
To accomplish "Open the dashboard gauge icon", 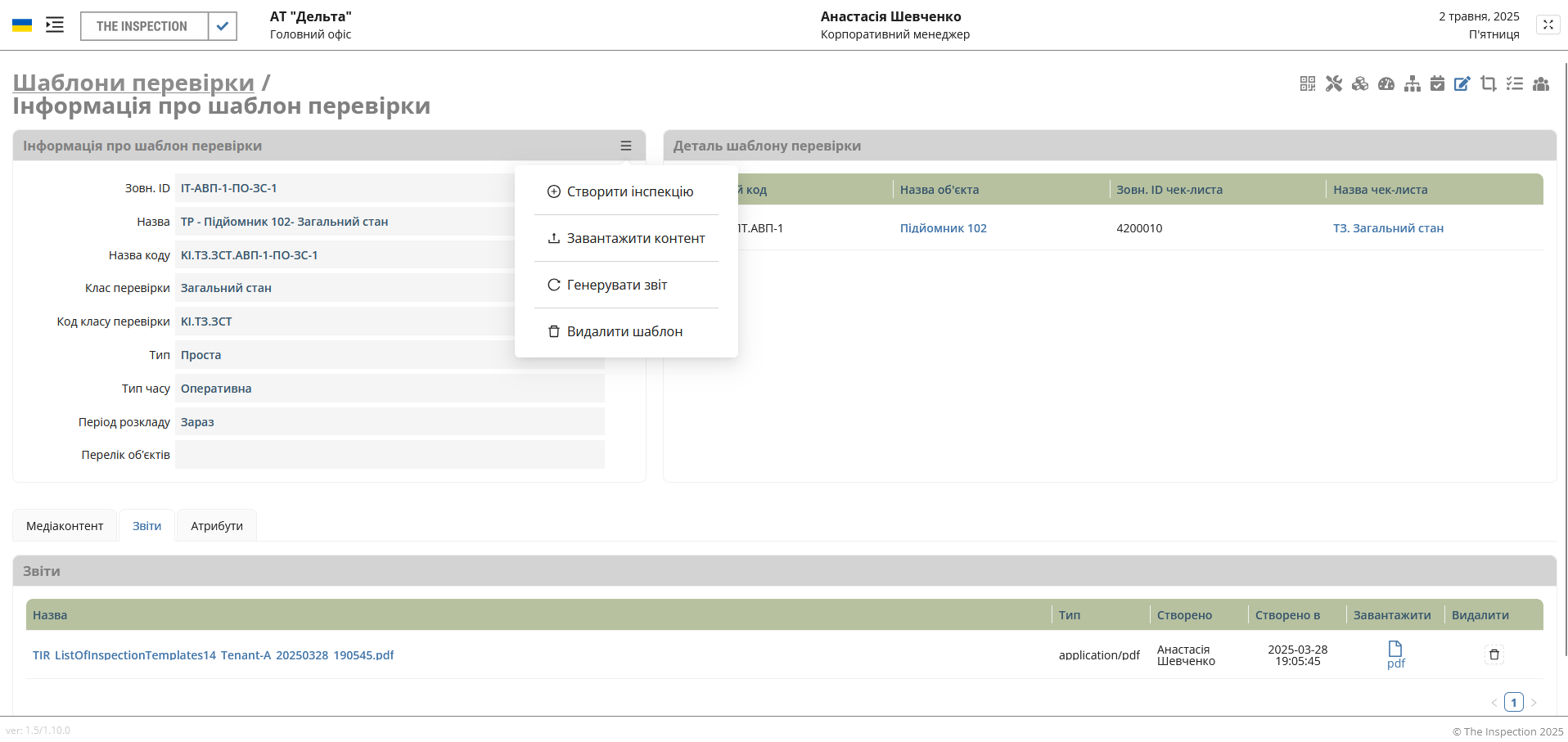I will pyautogui.click(x=1386, y=83).
